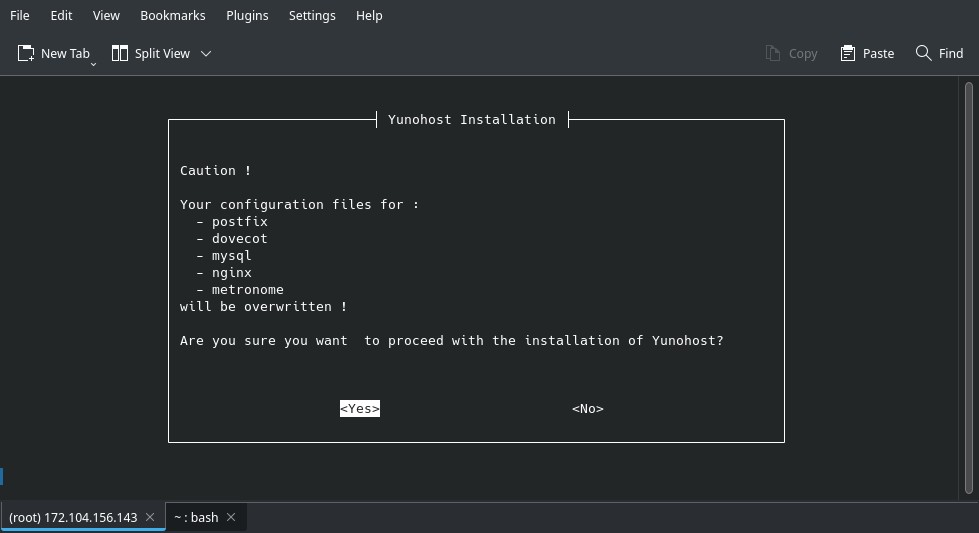Open the Settings menu
The image size is (979, 533).
coord(311,15)
